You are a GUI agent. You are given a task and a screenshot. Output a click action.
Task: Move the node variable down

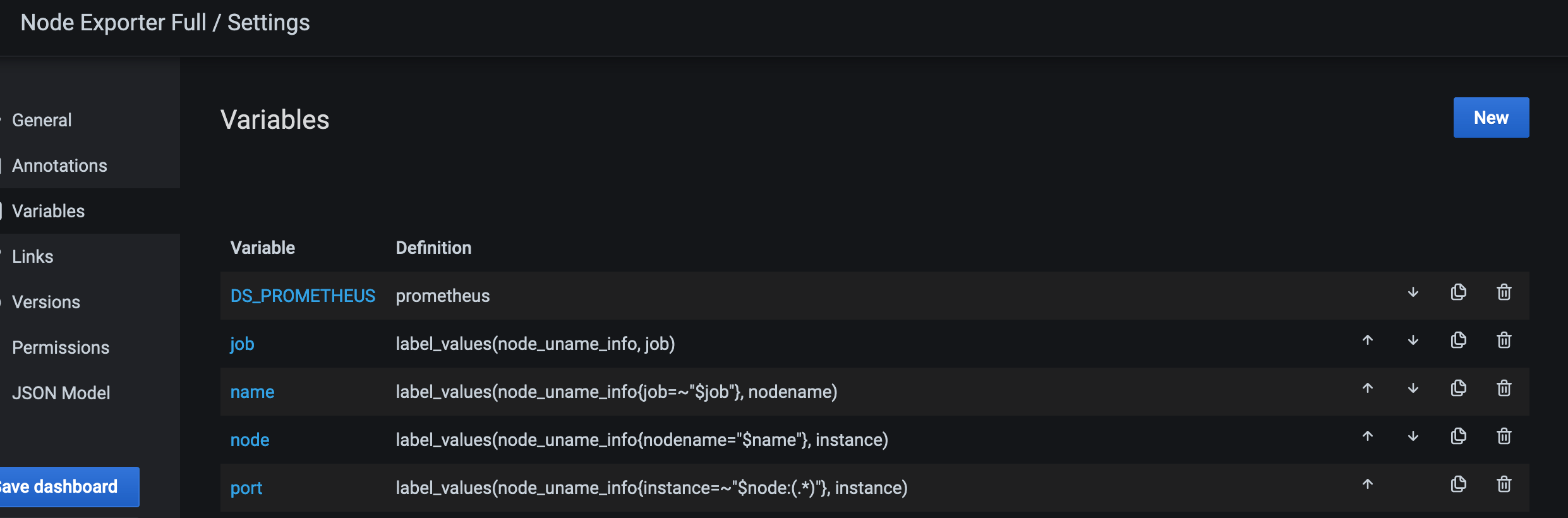(1413, 436)
